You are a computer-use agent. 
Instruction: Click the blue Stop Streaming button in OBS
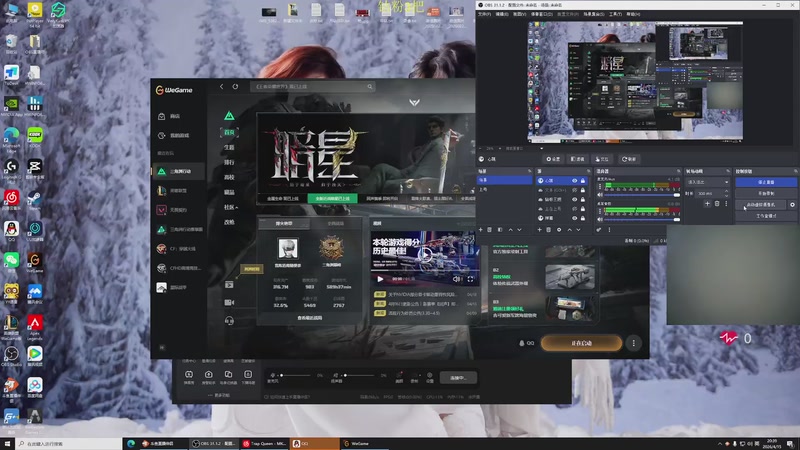click(766, 182)
